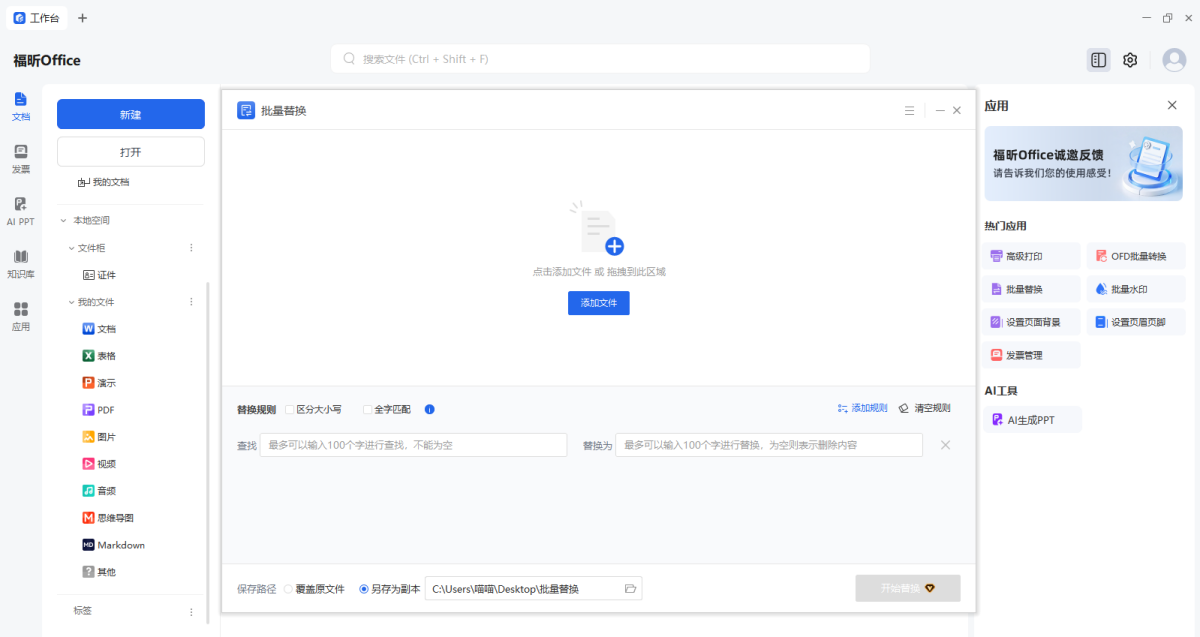Select 表格 in my files

pos(100,356)
